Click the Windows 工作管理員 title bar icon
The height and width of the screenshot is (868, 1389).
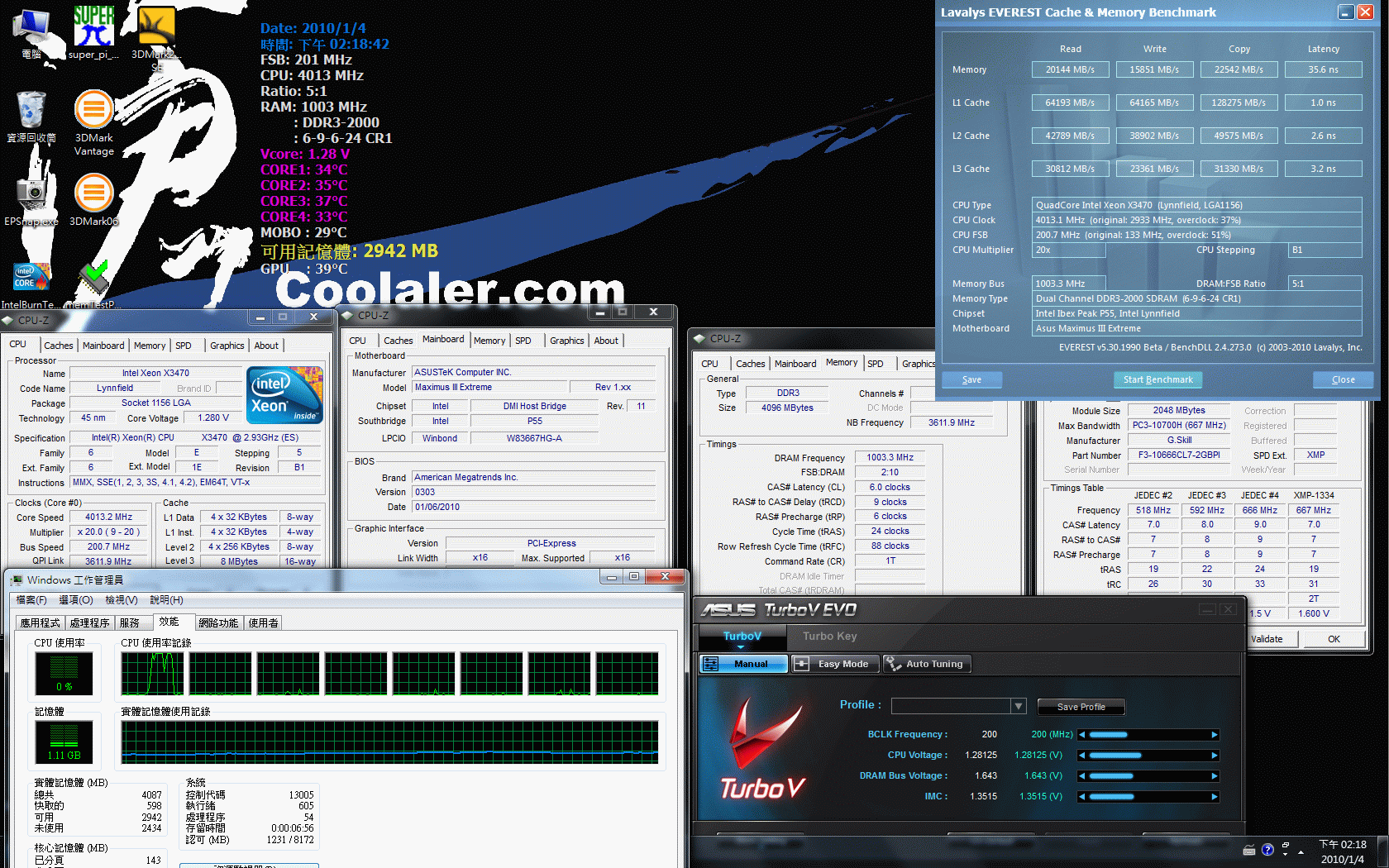coord(16,580)
